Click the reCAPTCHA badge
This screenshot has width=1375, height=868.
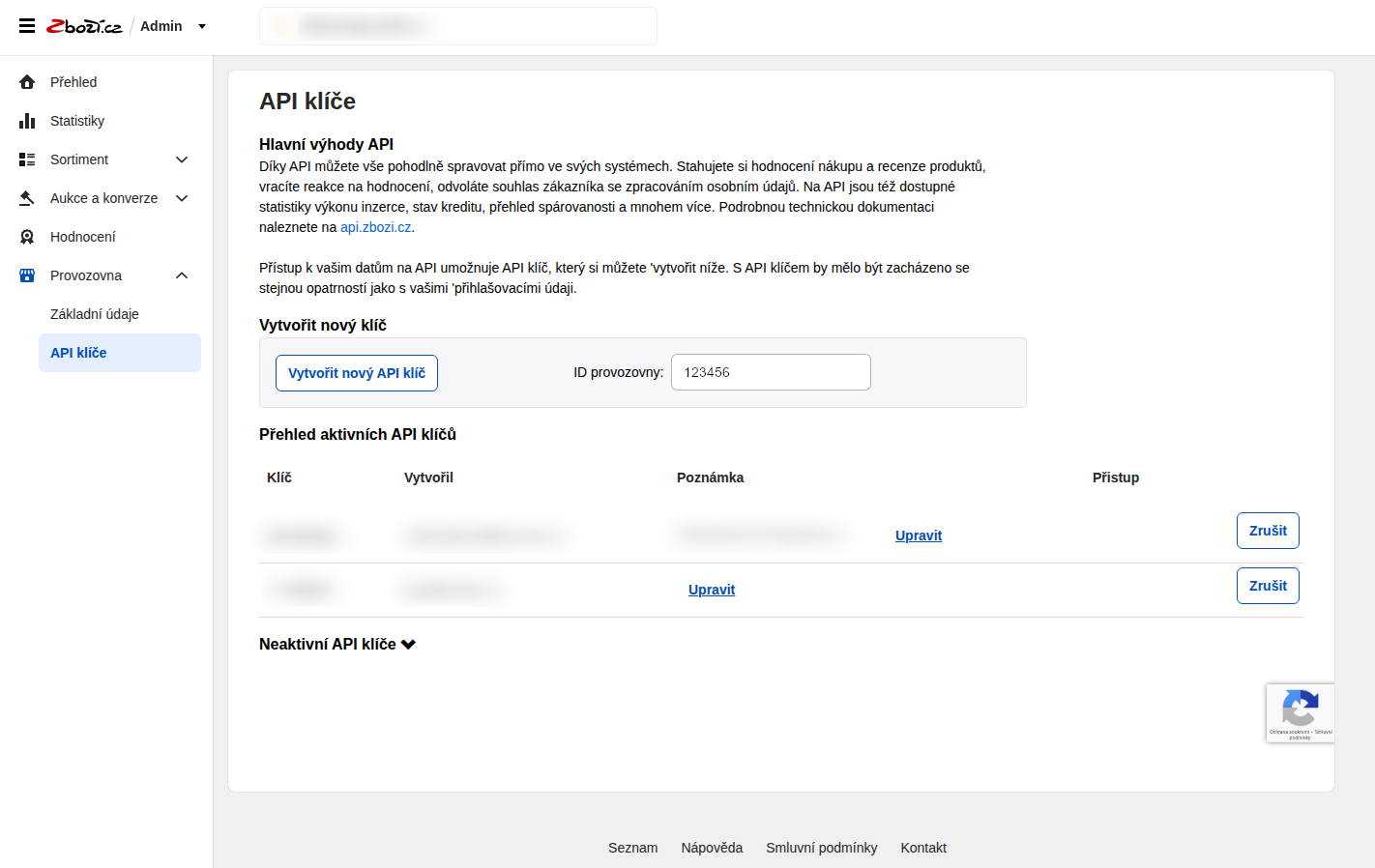[1300, 713]
